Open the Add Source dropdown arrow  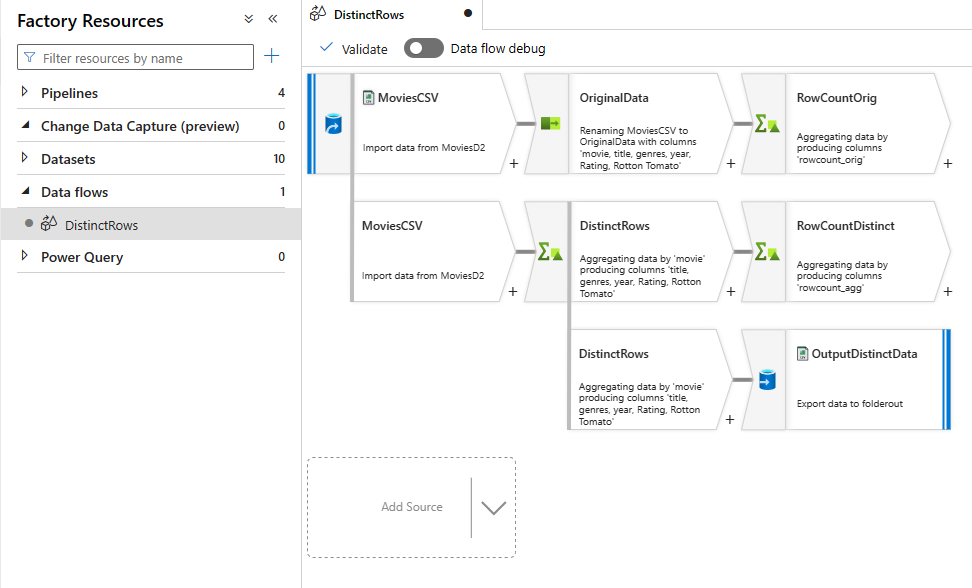[x=492, y=507]
